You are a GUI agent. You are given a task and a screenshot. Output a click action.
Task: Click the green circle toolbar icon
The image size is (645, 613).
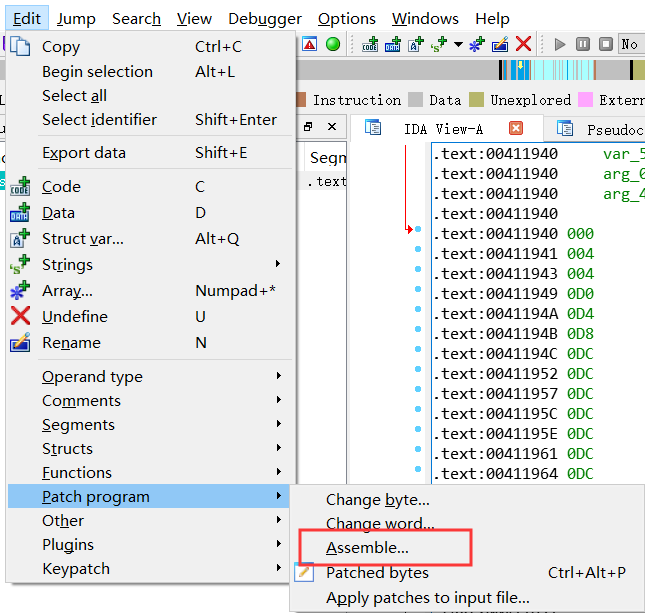point(333,44)
